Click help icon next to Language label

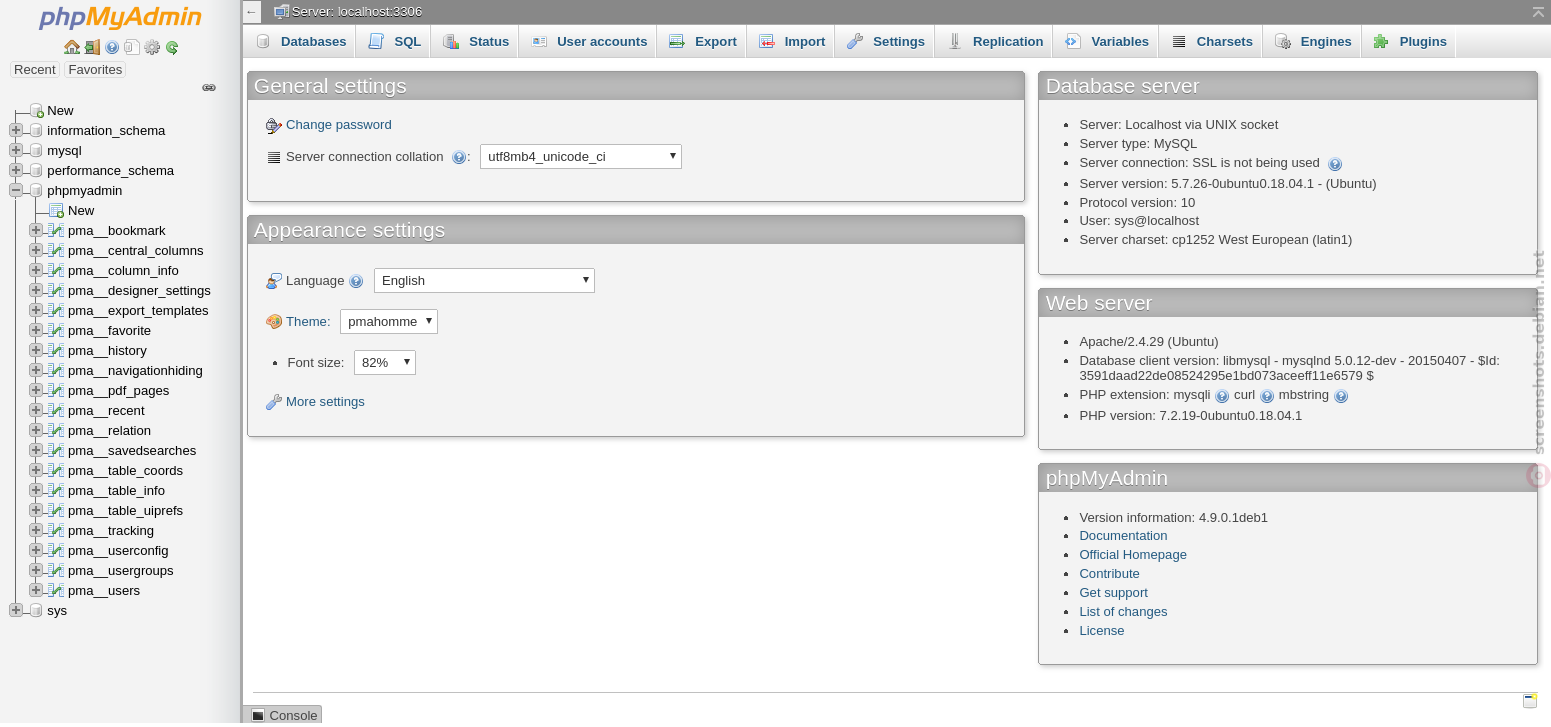[356, 281]
